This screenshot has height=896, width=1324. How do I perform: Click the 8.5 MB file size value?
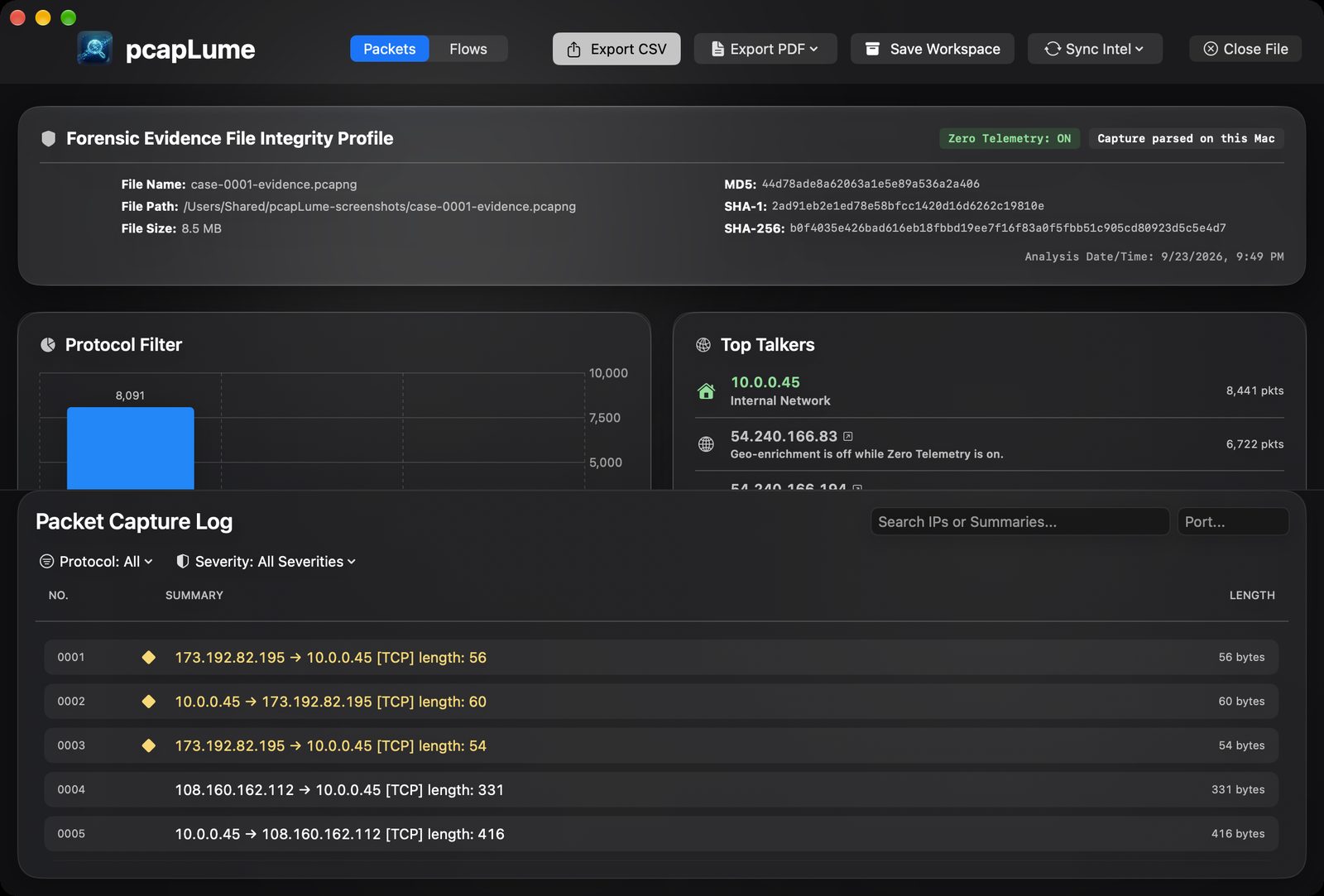202,228
